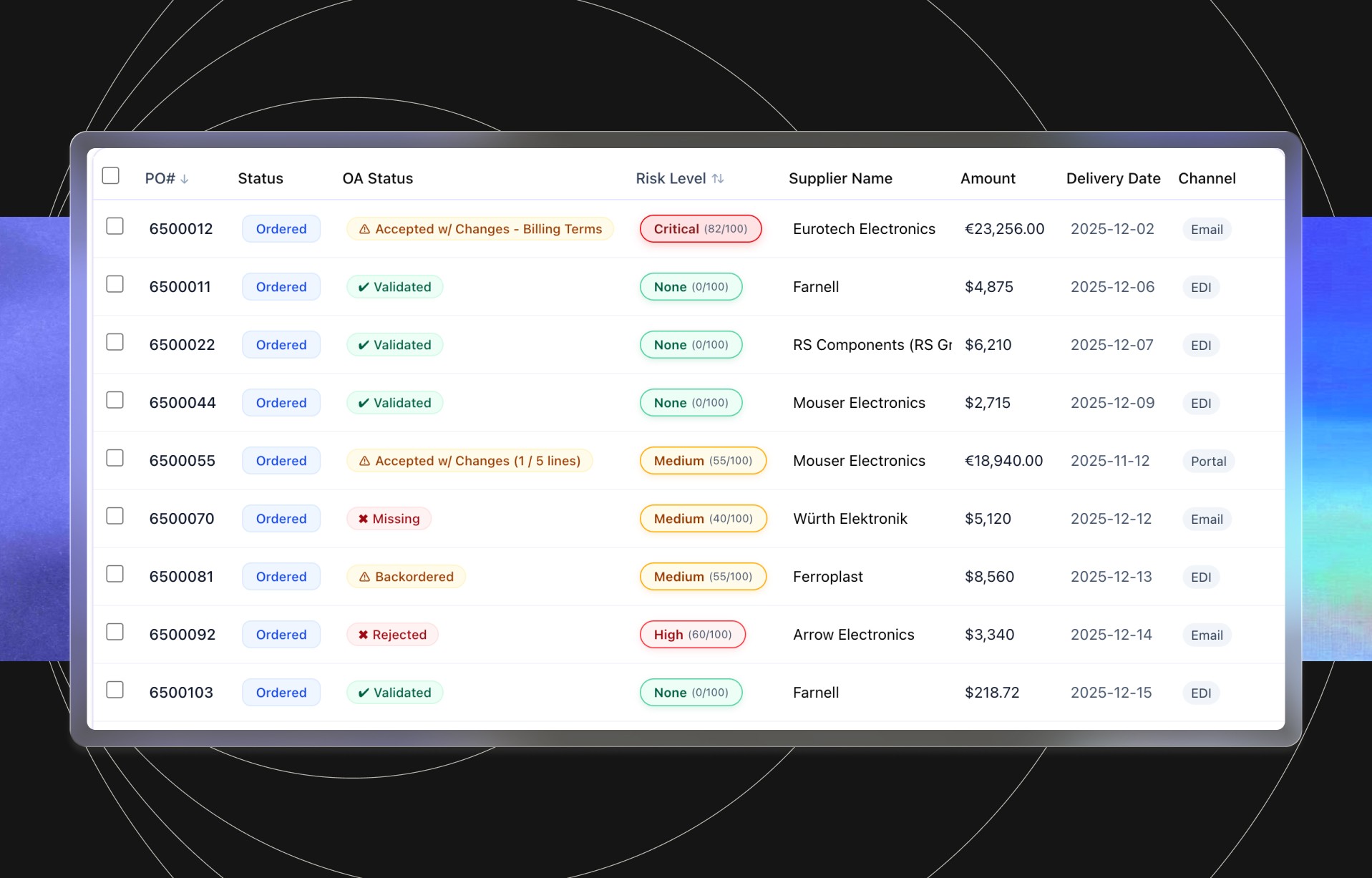The width and height of the screenshot is (1372, 878).
Task: Click supplier Ferroplast
Action: point(828,577)
